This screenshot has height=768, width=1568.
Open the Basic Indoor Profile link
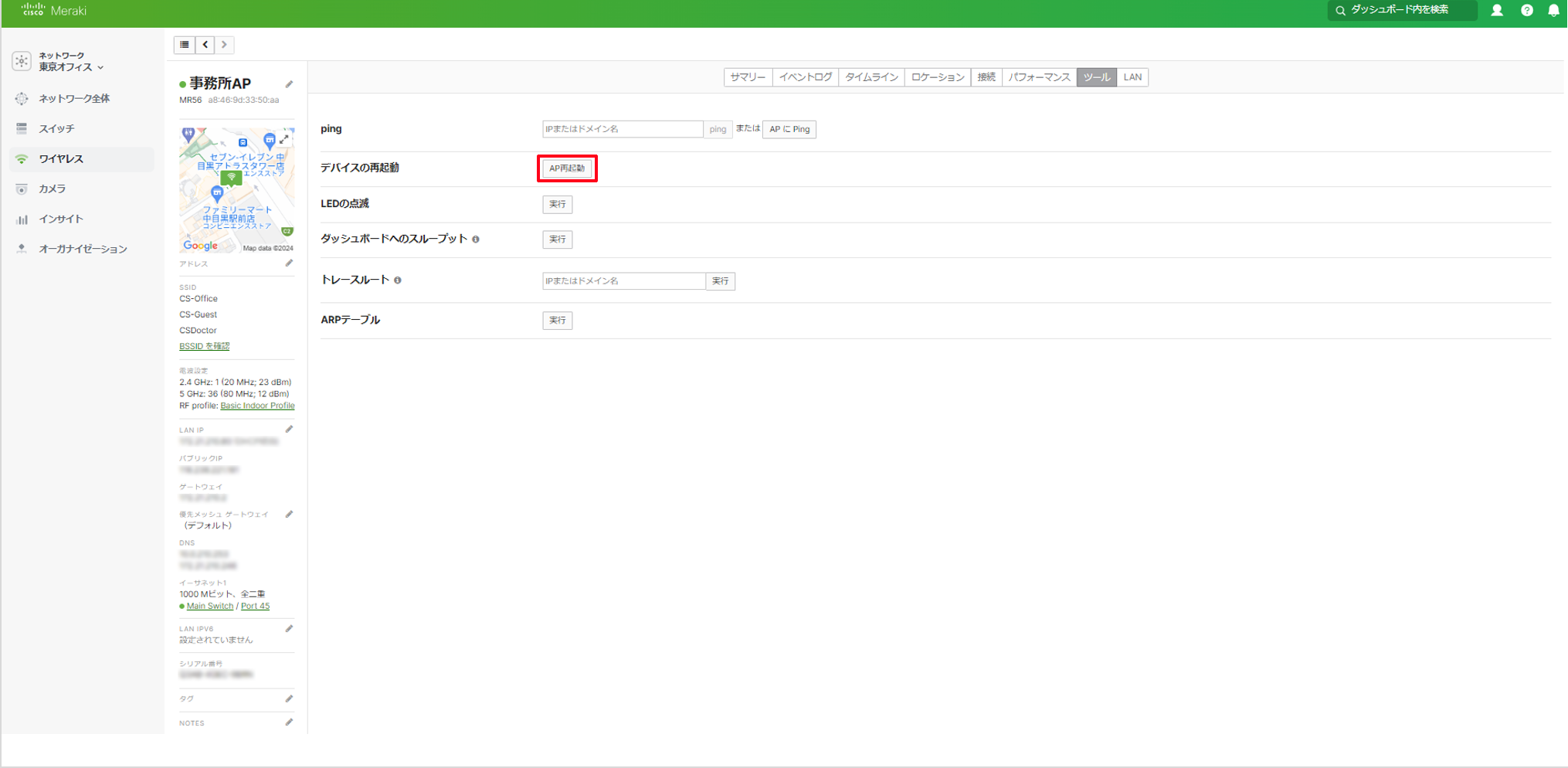[257, 406]
